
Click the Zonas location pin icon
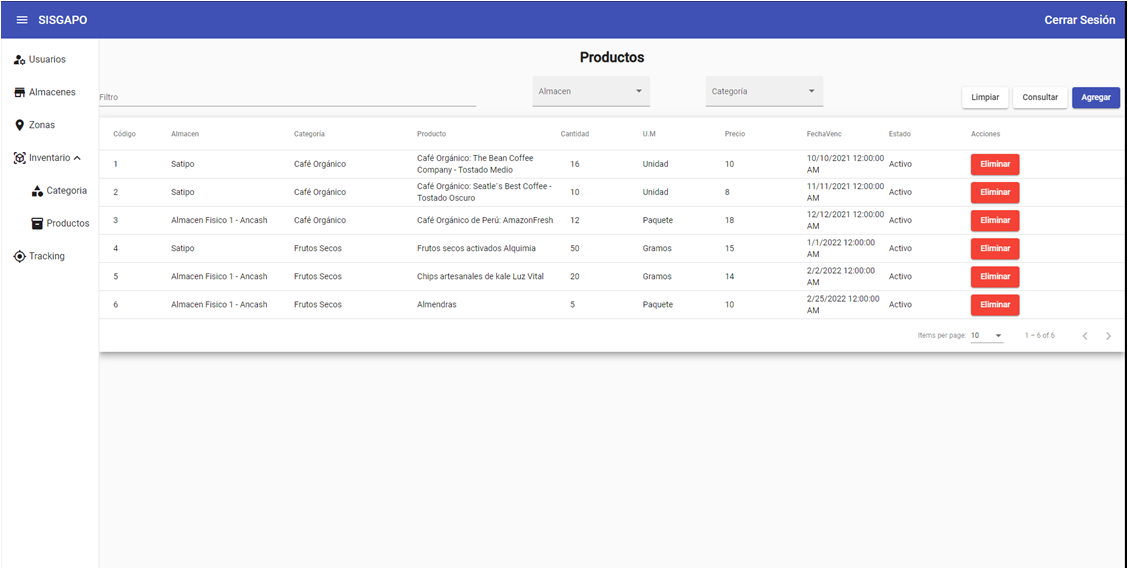point(19,126)
